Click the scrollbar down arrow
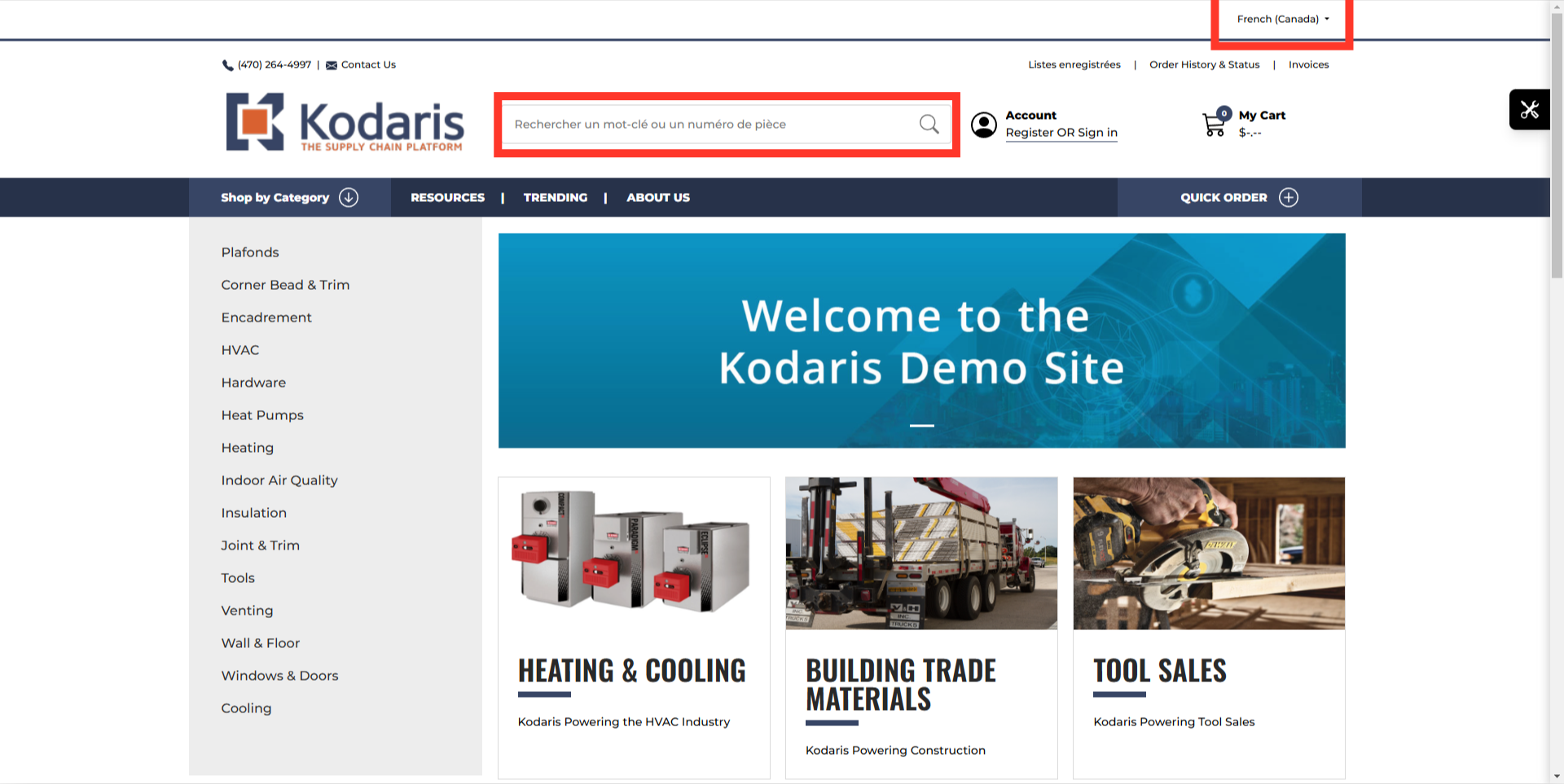The width and height of the screenshot is (1564, 784). [x=1557, y=777]
